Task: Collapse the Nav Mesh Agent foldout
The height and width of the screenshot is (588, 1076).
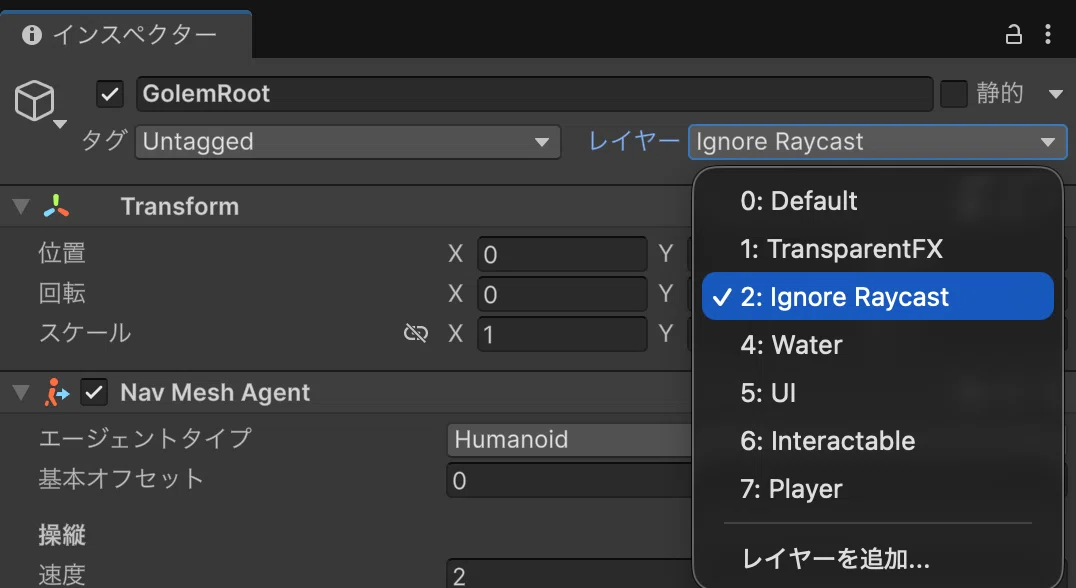Action: coord(21,392)
